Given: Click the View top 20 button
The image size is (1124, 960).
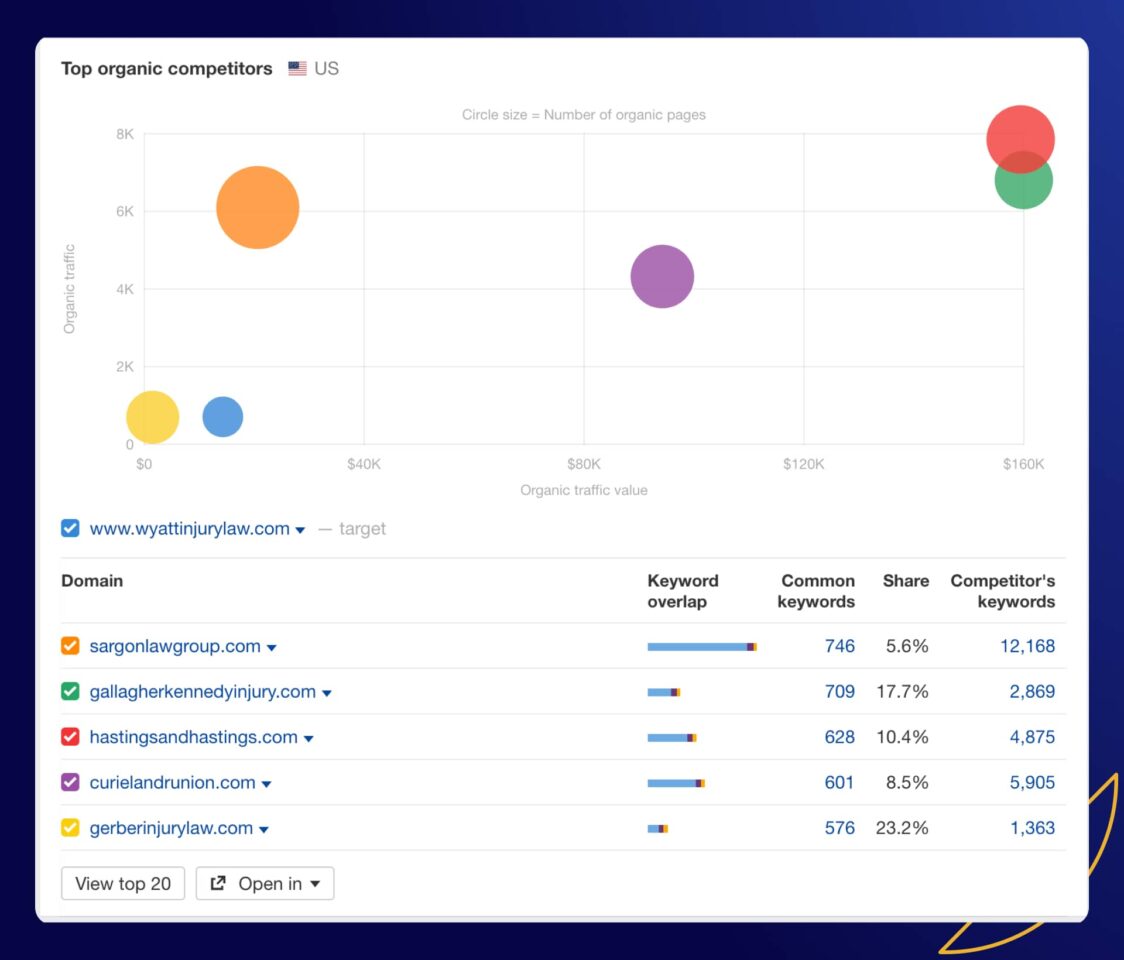Looking at the screenshot, I should [x=123, y=883].
